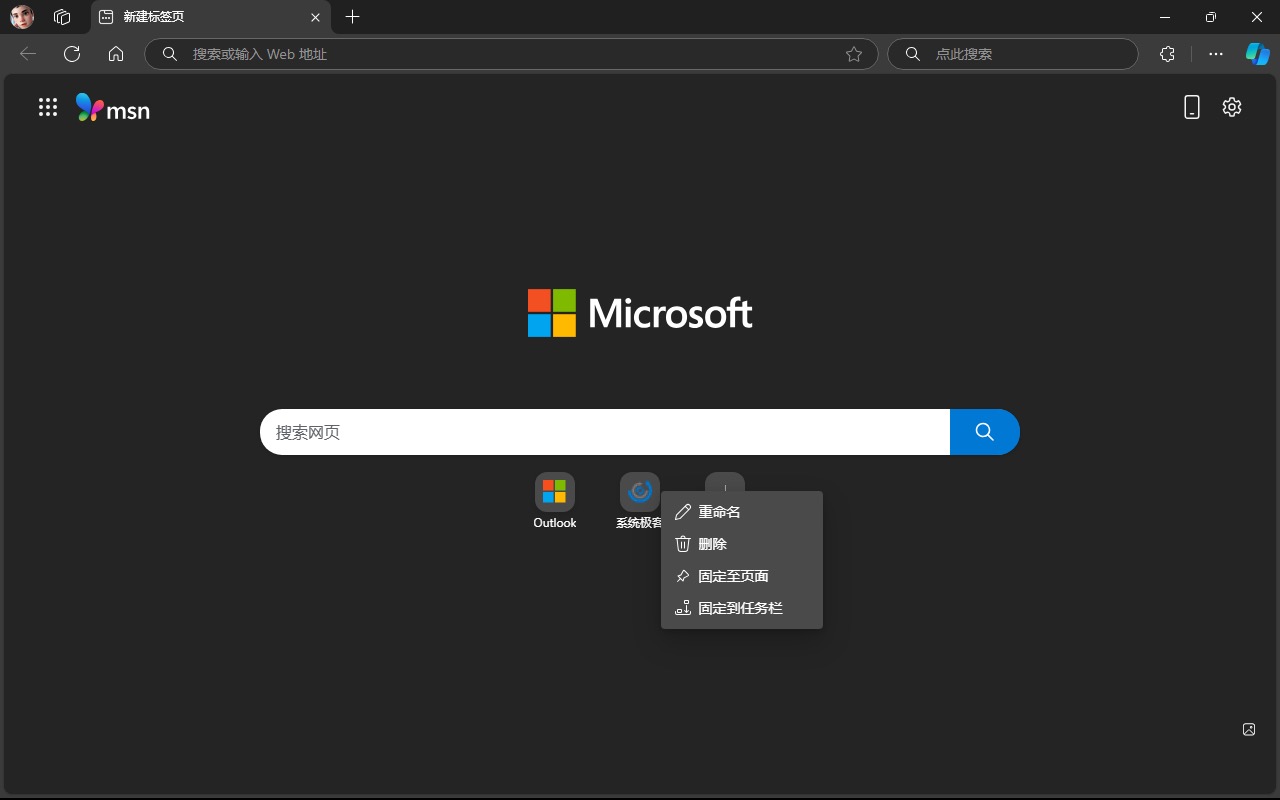Open the Outlook quick link
Screen dimensions: 1280x800
pyautogui.click(x=555, y=502)
